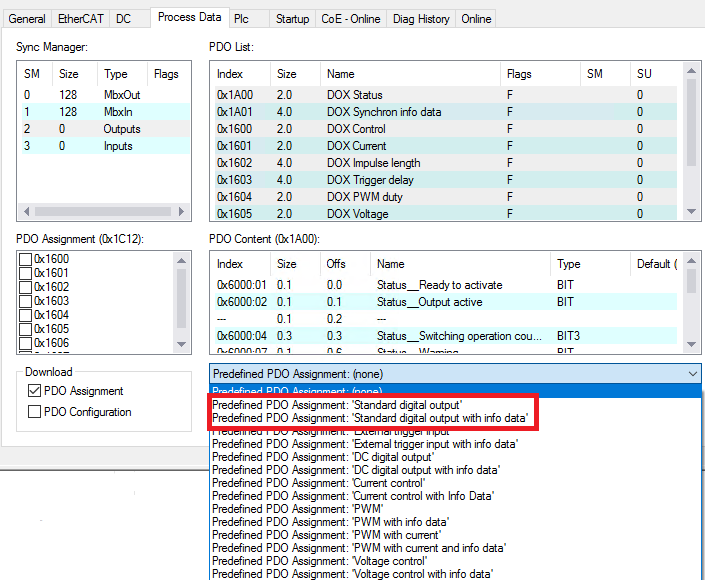
Task: Enable the PDO Configuration download checkbox
Action: 34,411
